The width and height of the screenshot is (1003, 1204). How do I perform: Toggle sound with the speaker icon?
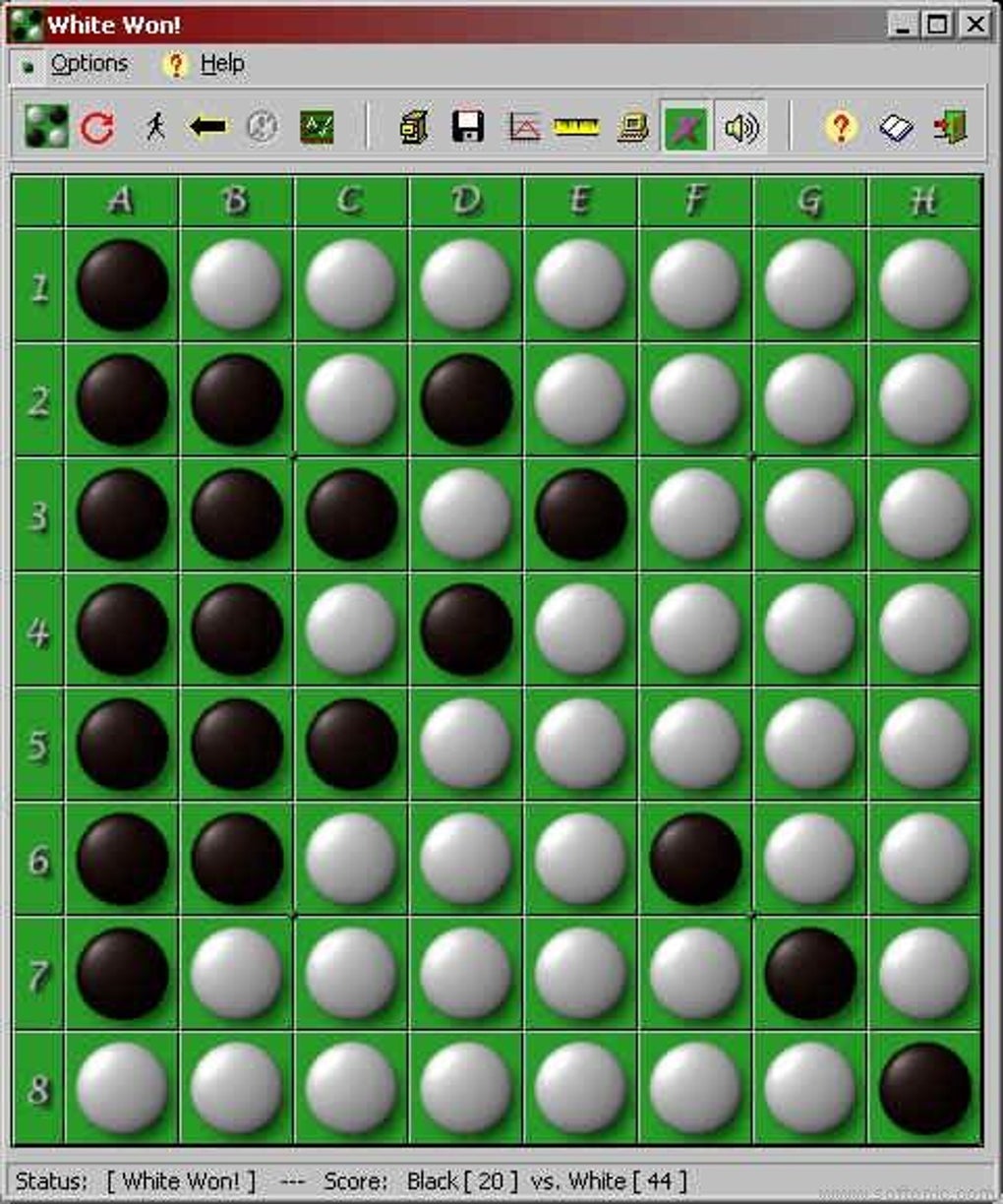coord(740,127)
